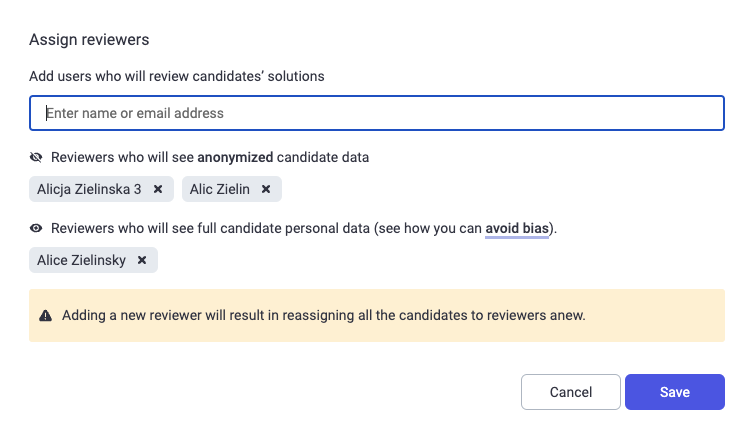Click the reassigning candidates warning message text

tap(324, 316)
